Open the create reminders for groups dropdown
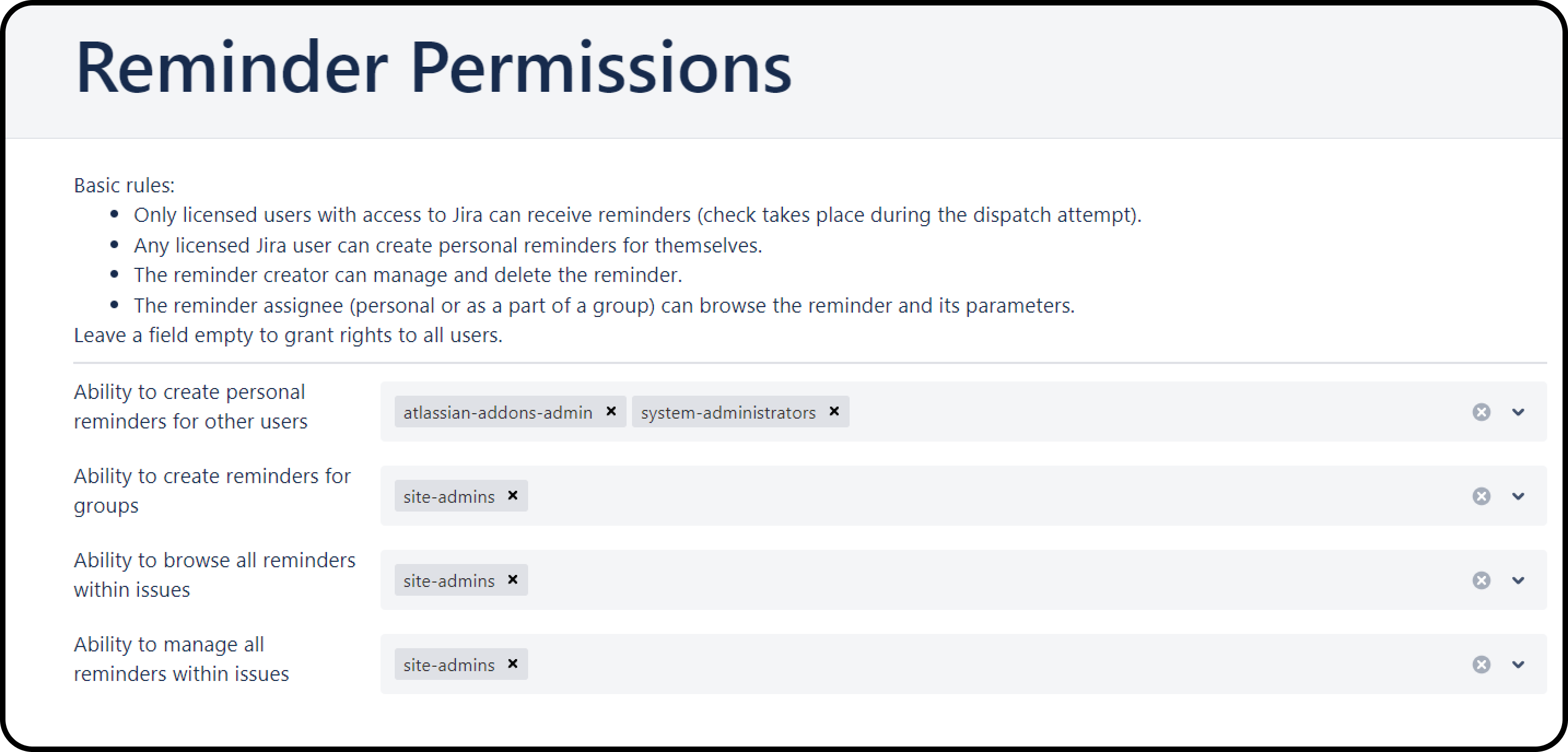The height and width of the screenshot is (752, 1568). (x=1518, y=496)
